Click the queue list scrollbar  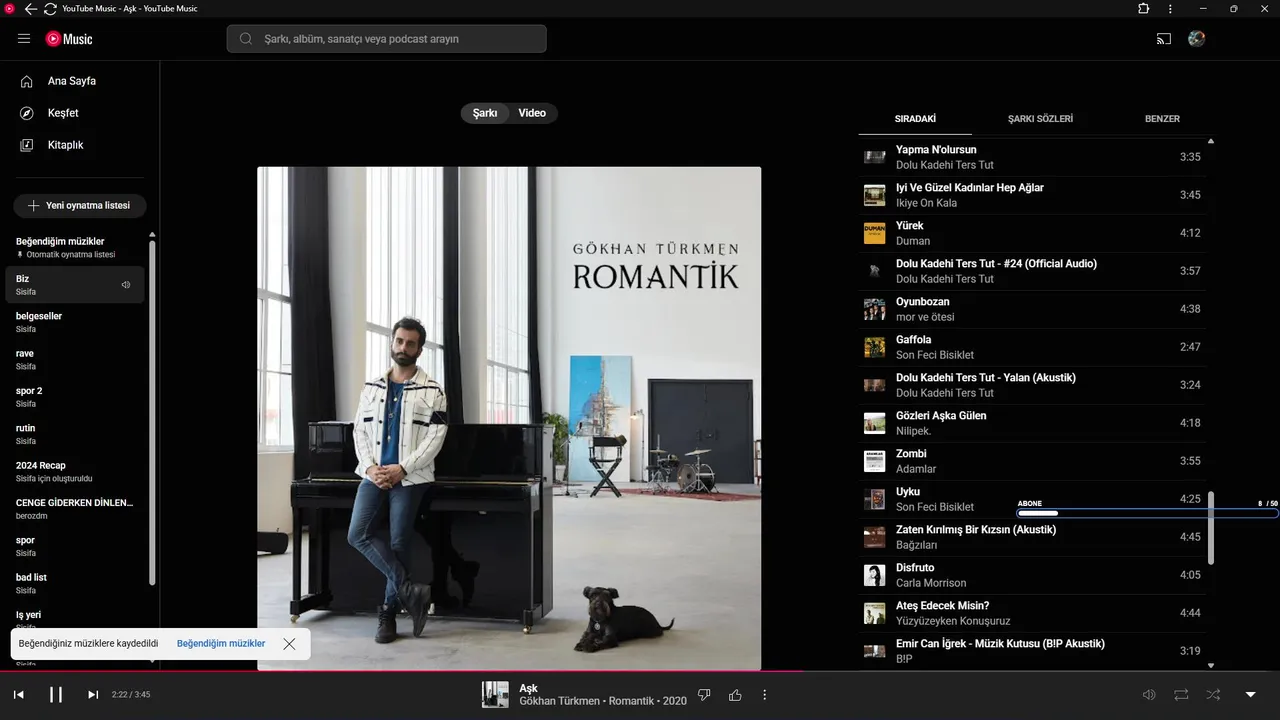click(x=1211, y=527)
